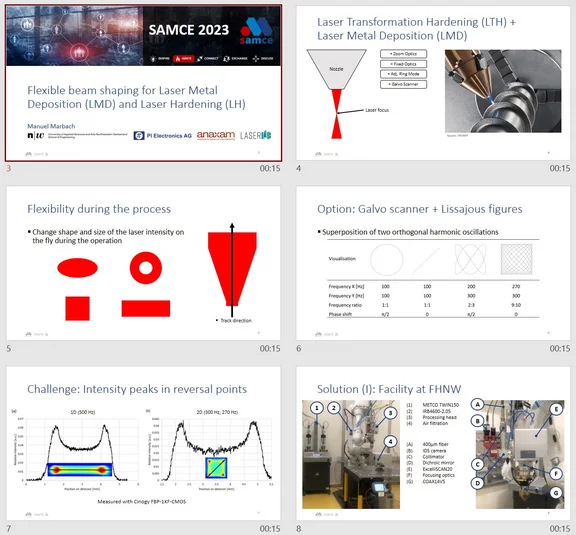Click the red square shape on slide 5
This screenshot has height=535, width=576.
(x=78, y=309)
